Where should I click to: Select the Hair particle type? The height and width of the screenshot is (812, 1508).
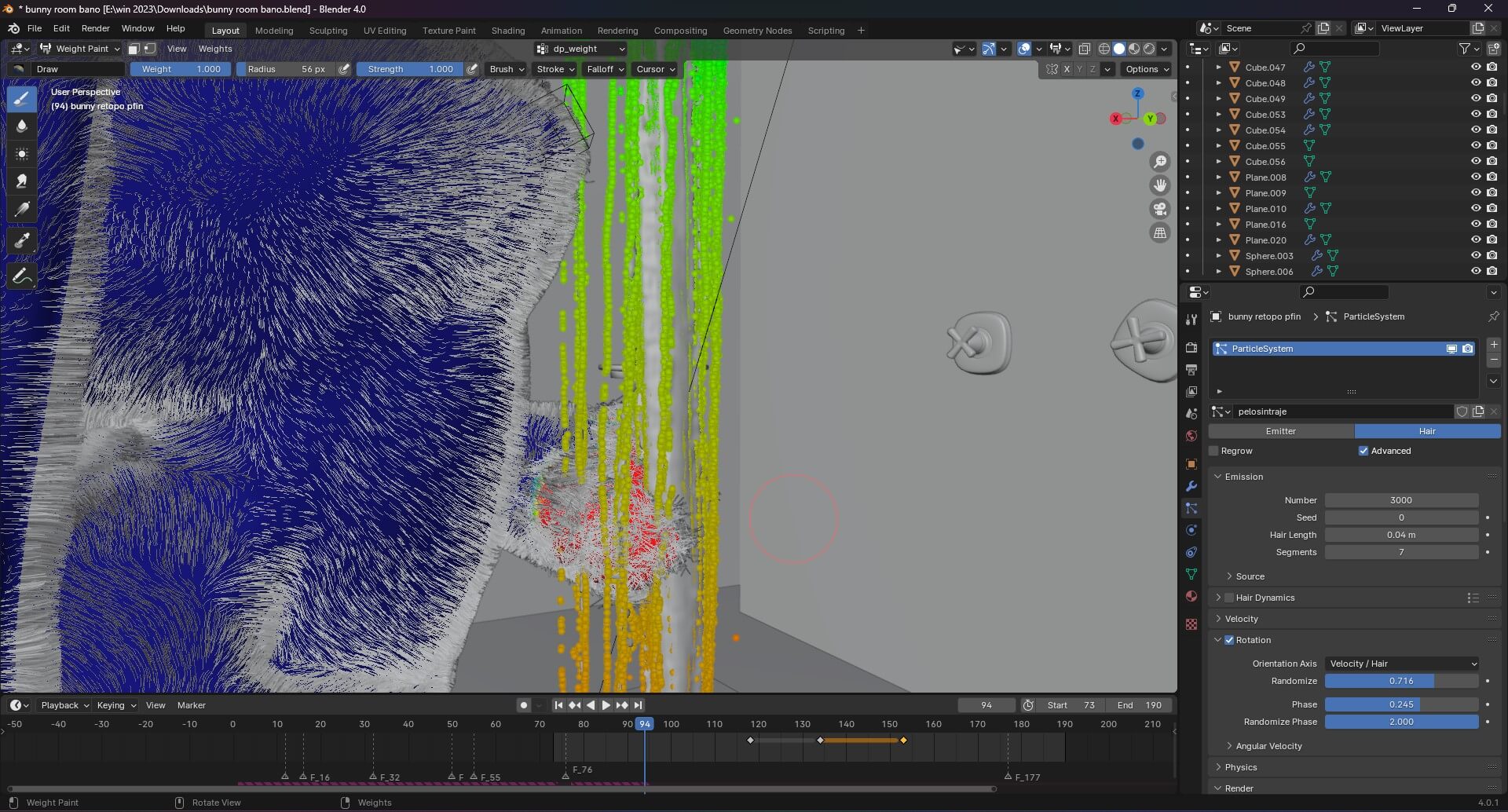tap(1427, 431)
